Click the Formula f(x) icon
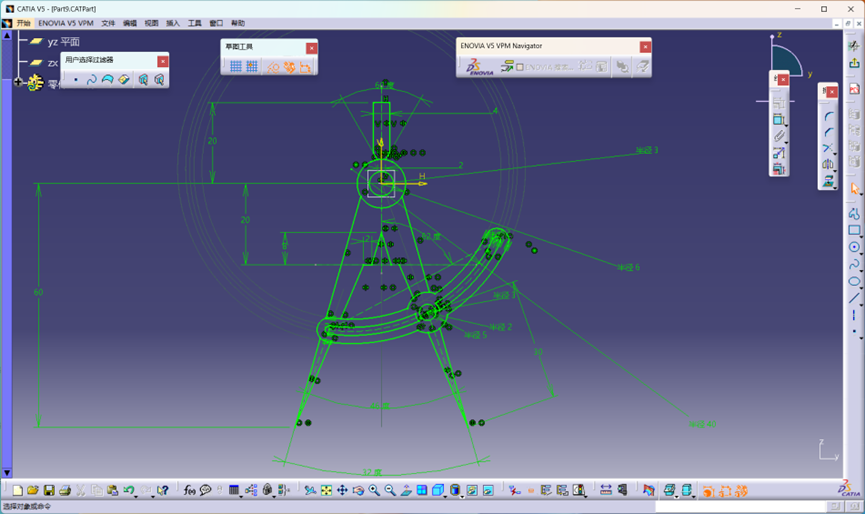The width and height of the screenshot is (865, 514). pos(189,491)
